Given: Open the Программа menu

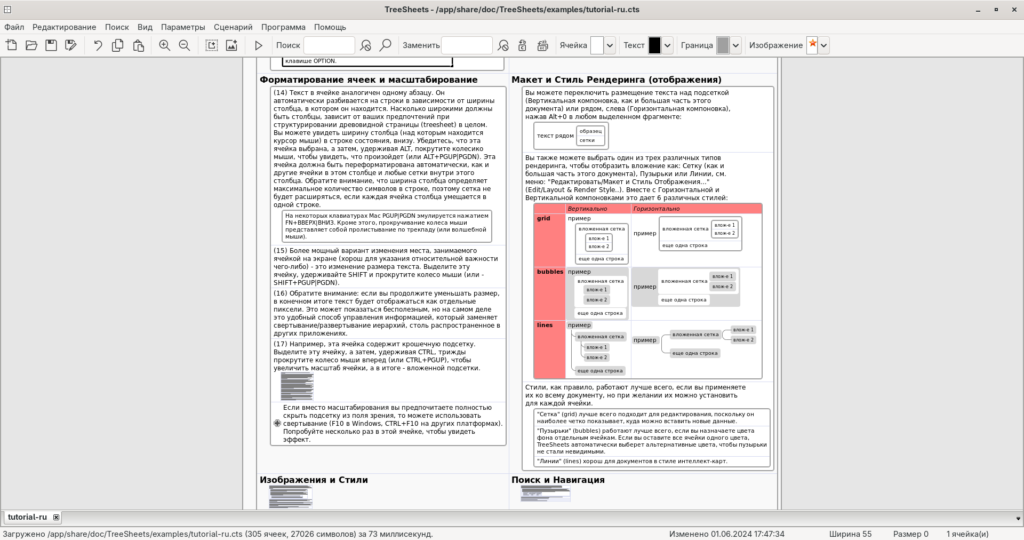Looking at the screenshot, I should click(x=283, y=27).
